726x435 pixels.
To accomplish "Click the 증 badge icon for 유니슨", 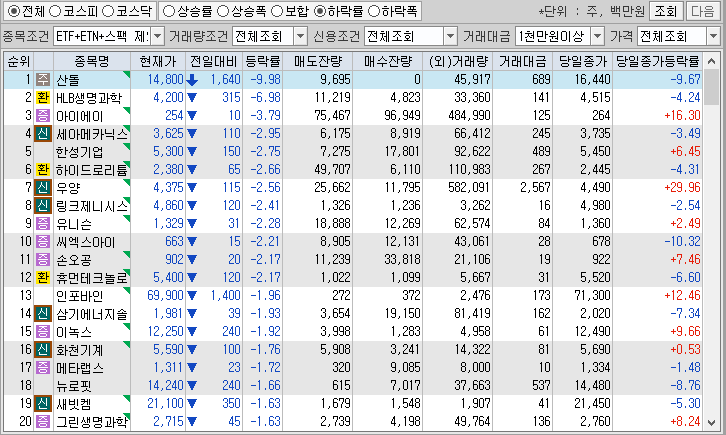I will pos(43,224).
